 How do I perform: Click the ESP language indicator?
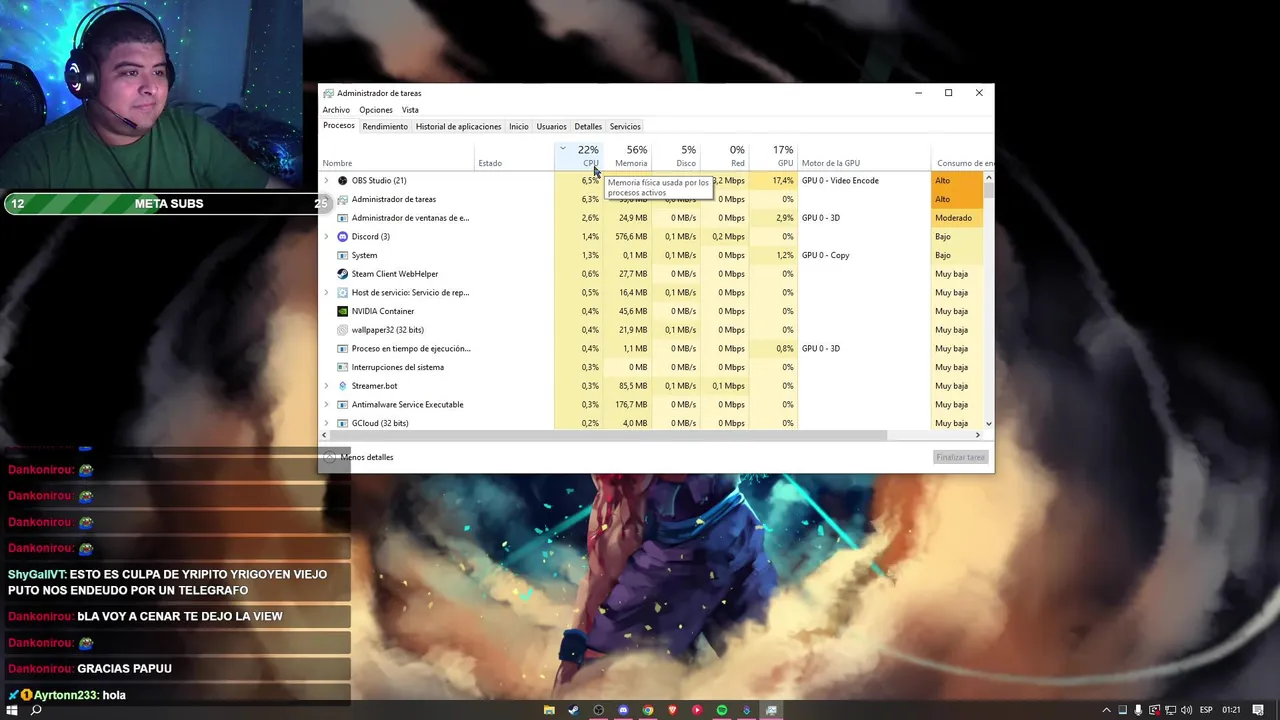click(x=1206, y=710)
